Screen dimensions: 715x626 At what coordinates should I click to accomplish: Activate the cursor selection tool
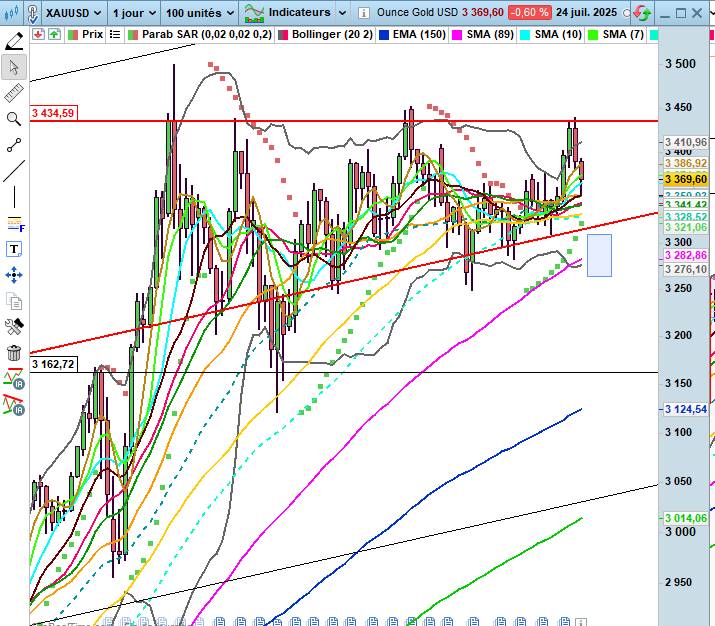tap(14, 67)
